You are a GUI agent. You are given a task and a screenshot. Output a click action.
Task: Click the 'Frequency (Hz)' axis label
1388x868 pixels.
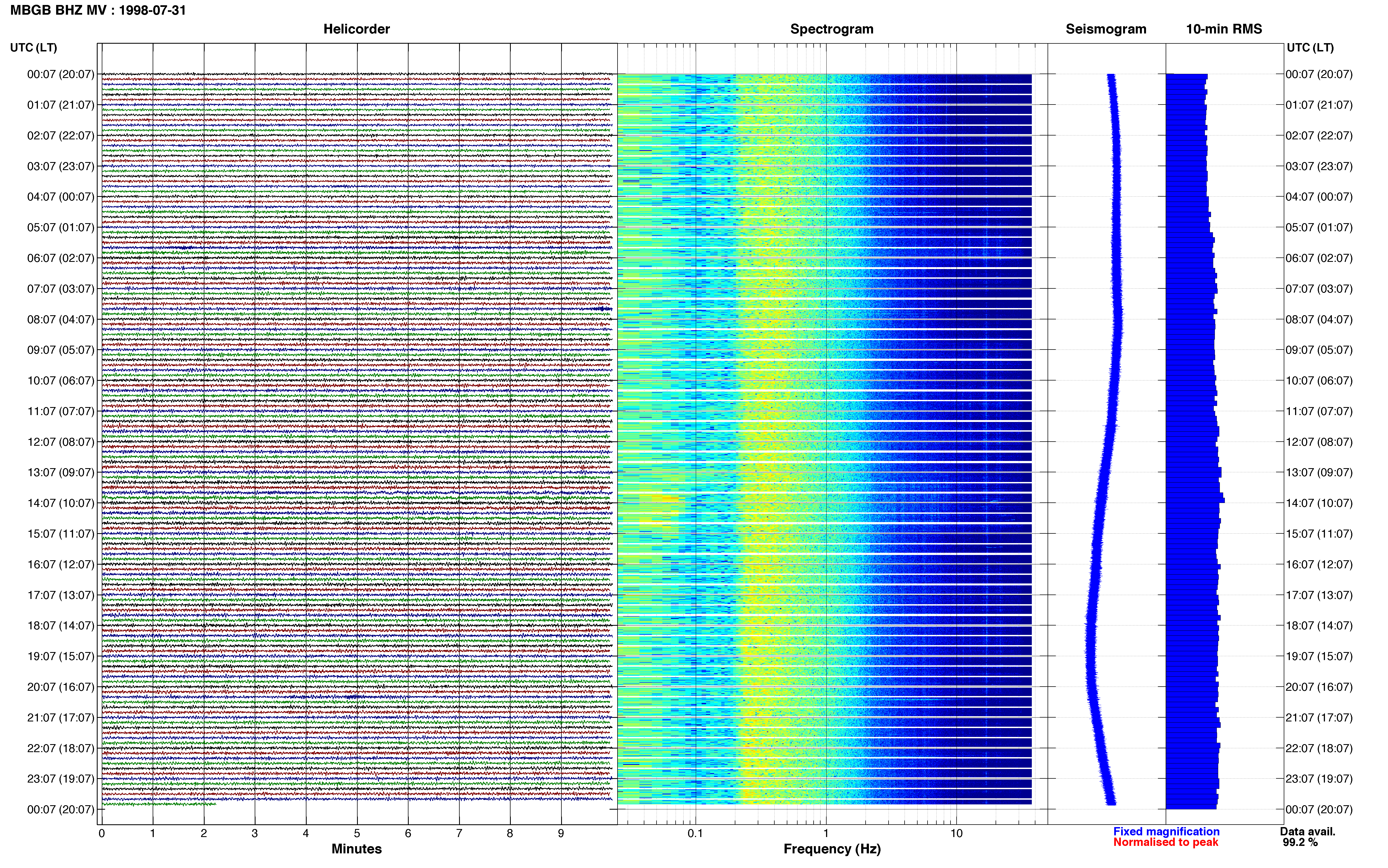[x=832, y=848]
